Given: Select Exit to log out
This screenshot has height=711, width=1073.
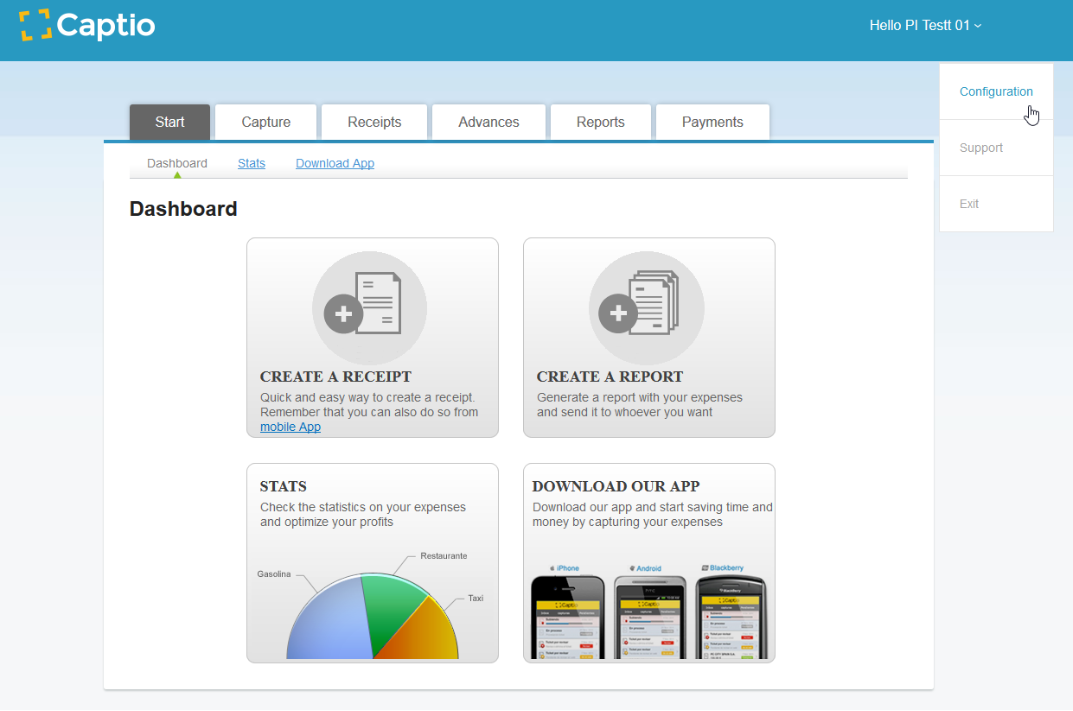Looking at the screenshot, I should 969,204.
